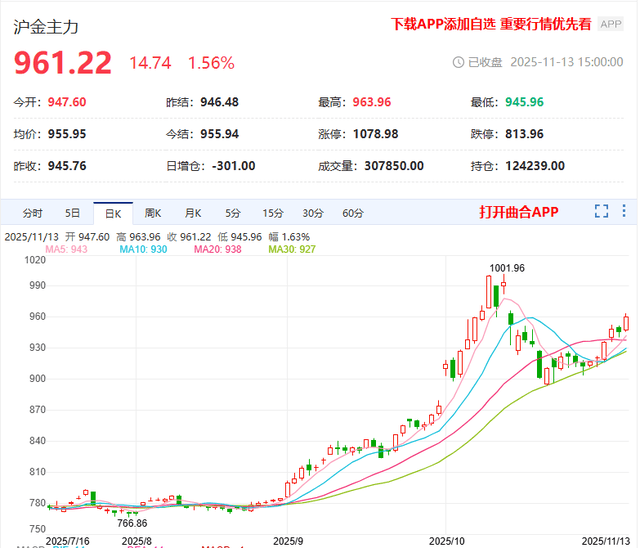Screen dimensions: 640x548
Task: Switch to 分时 intraday chart tab
Action: 32,213
